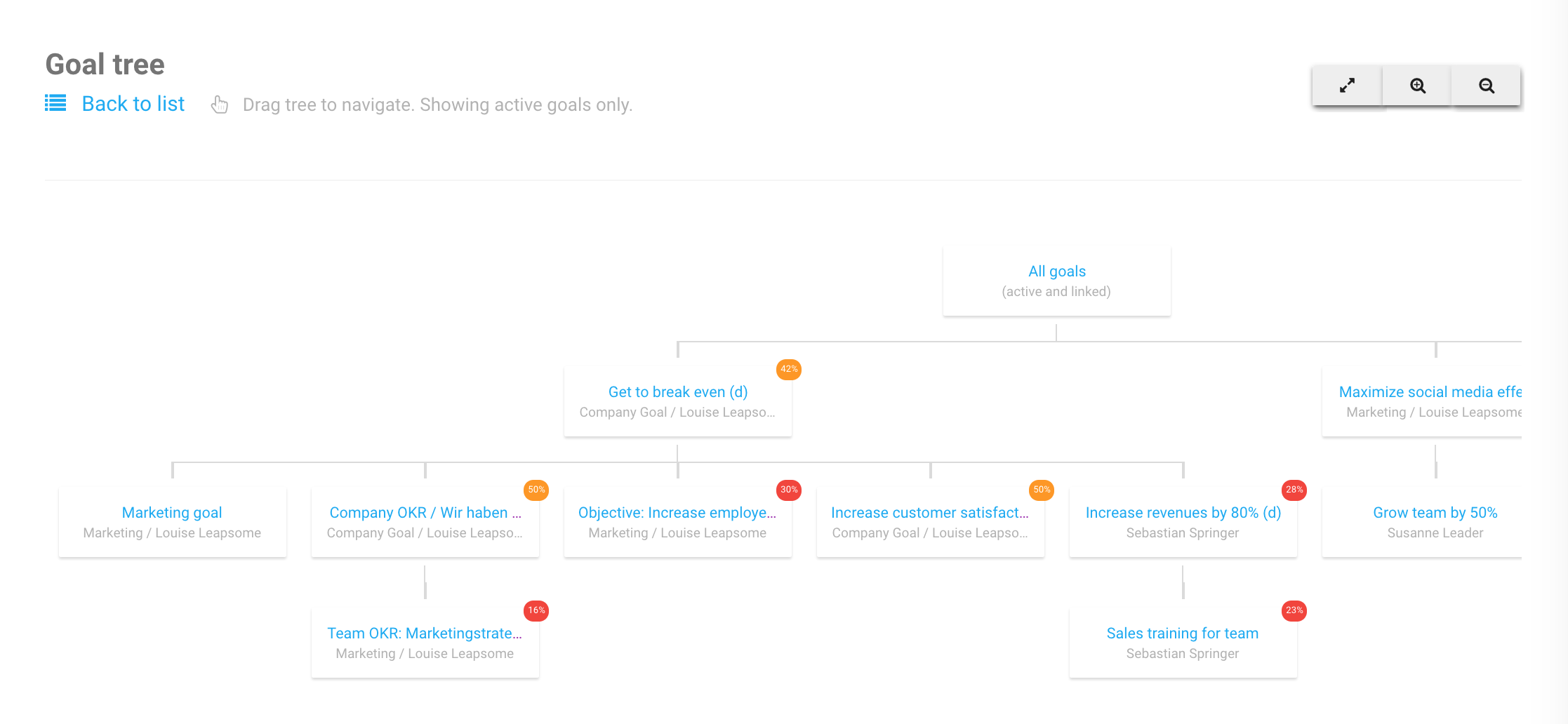Click the 28% badge on Increase revenues
The height and width of the screenshot is (724, 1568).
click(x=1294, y=490)
